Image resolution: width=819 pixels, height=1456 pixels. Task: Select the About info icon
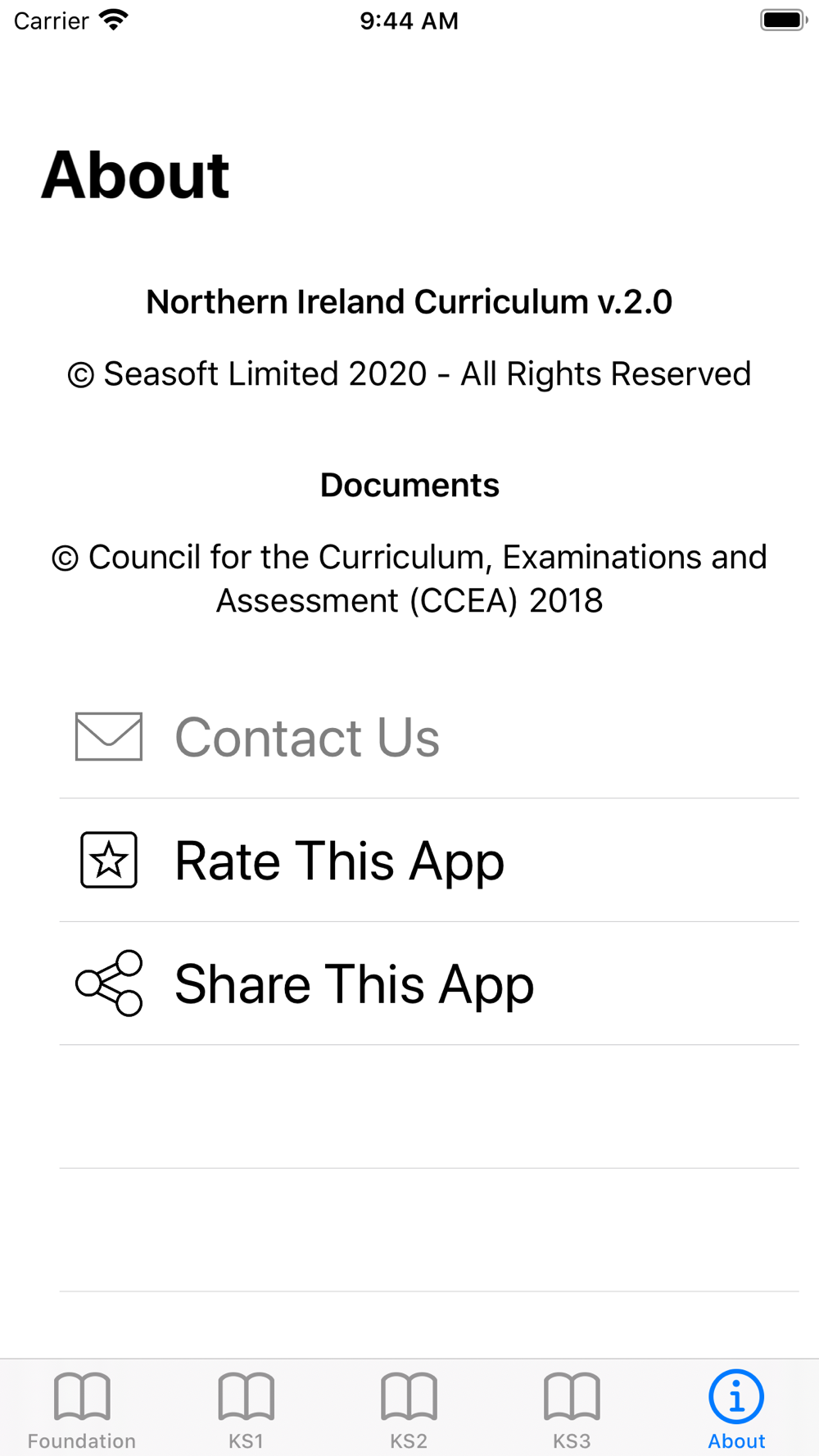coord(736,1395)
